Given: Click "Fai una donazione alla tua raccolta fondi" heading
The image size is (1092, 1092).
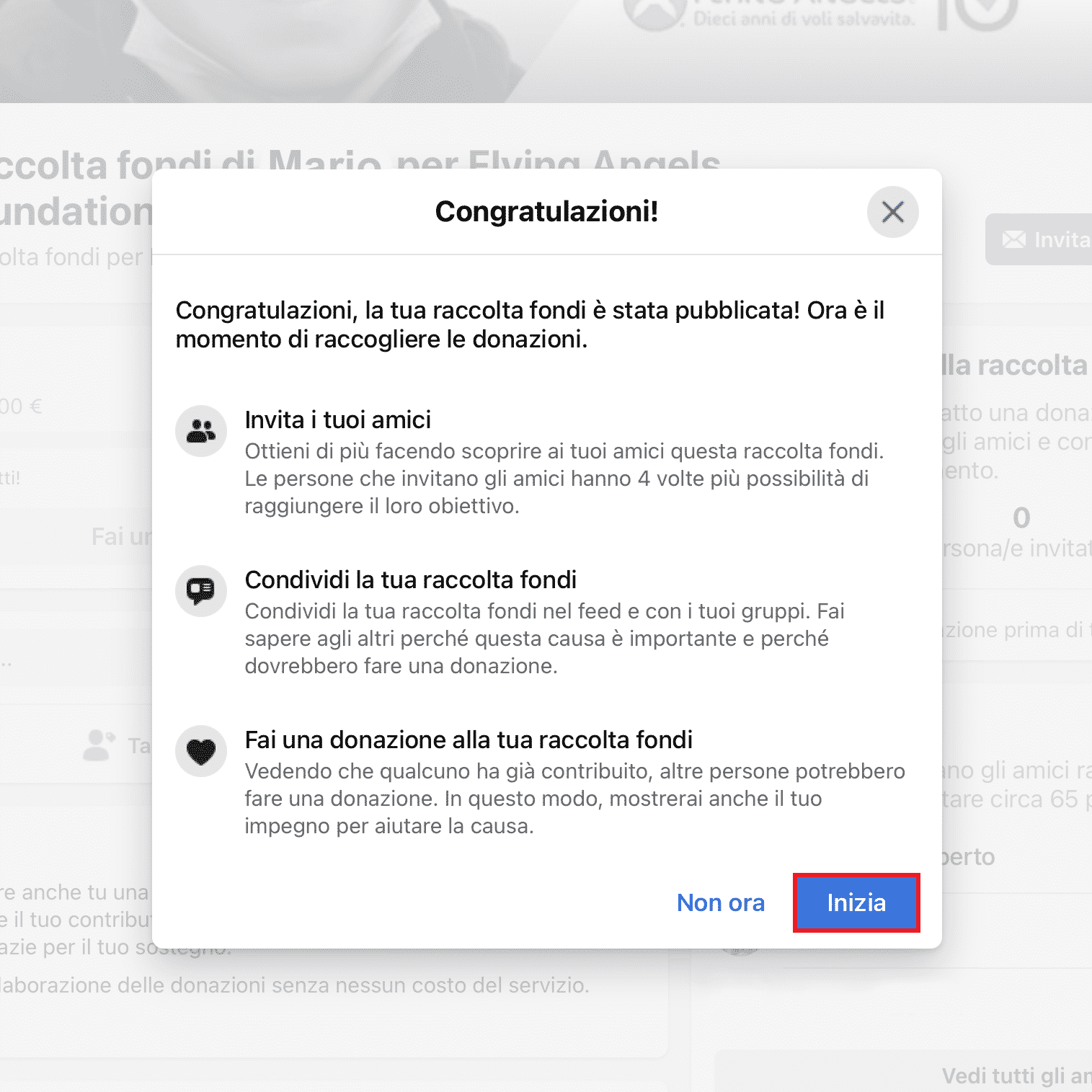Looking at the screenshot, I should 468,740.
